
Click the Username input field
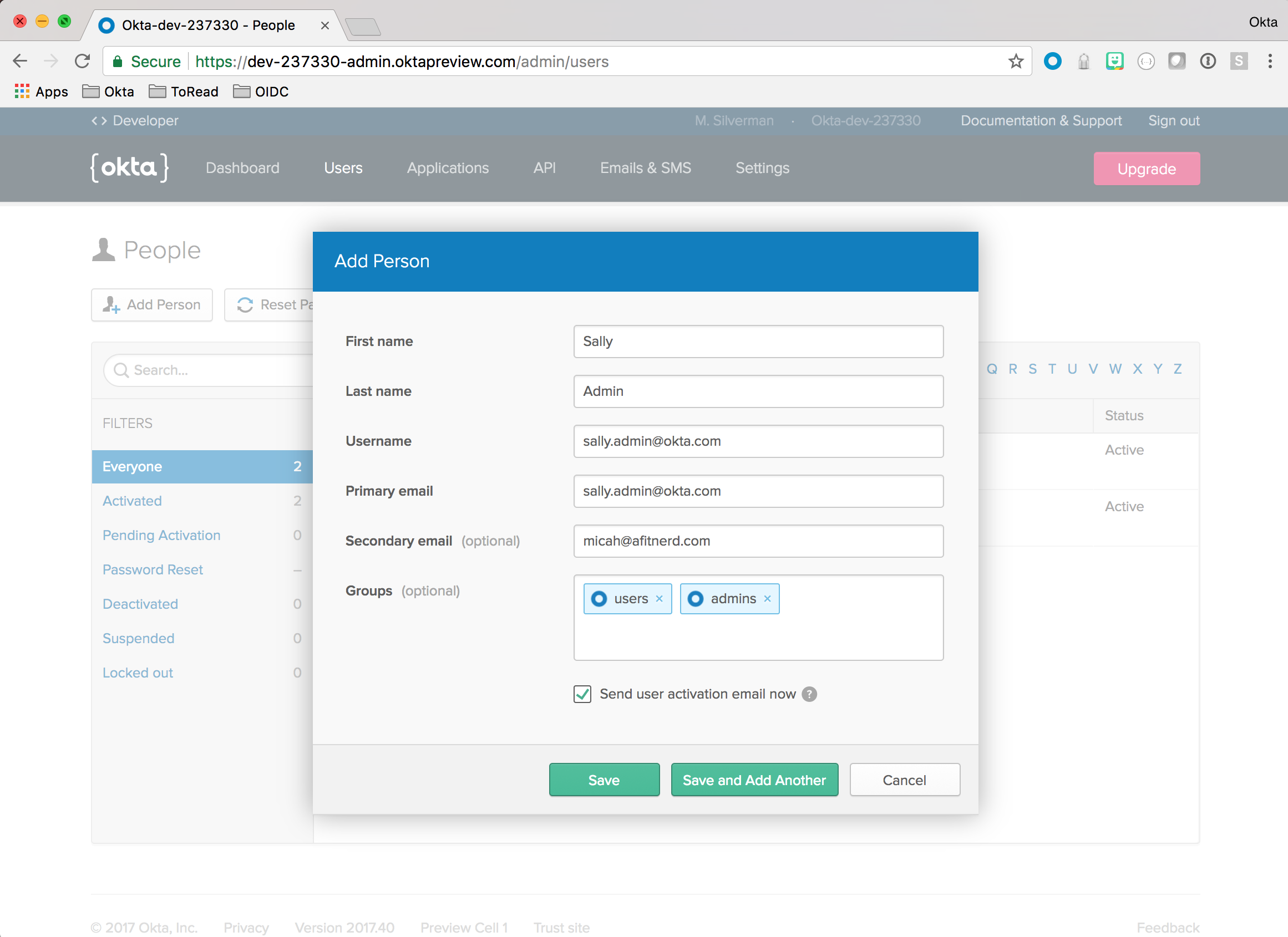(x=757, y=441)
